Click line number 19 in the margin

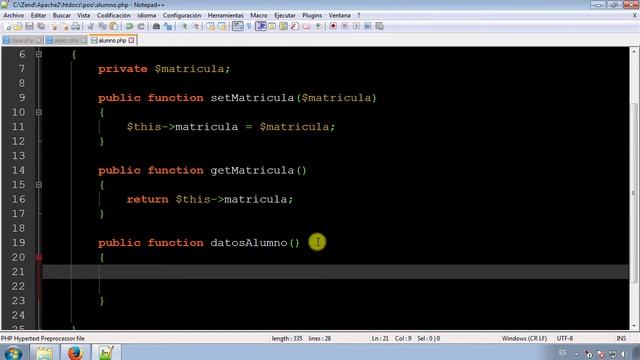pyautogui.click(x=18, y=243)
